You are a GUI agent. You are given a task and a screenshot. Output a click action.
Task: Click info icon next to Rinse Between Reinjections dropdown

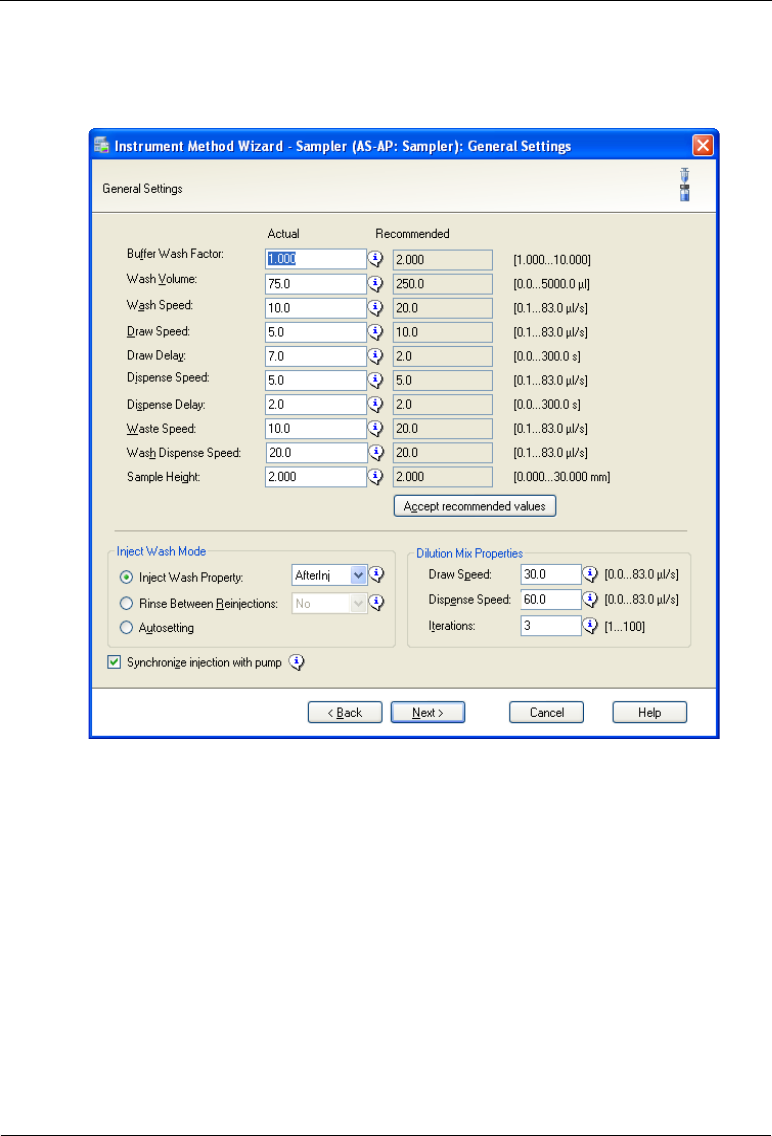tap(377, 602)
